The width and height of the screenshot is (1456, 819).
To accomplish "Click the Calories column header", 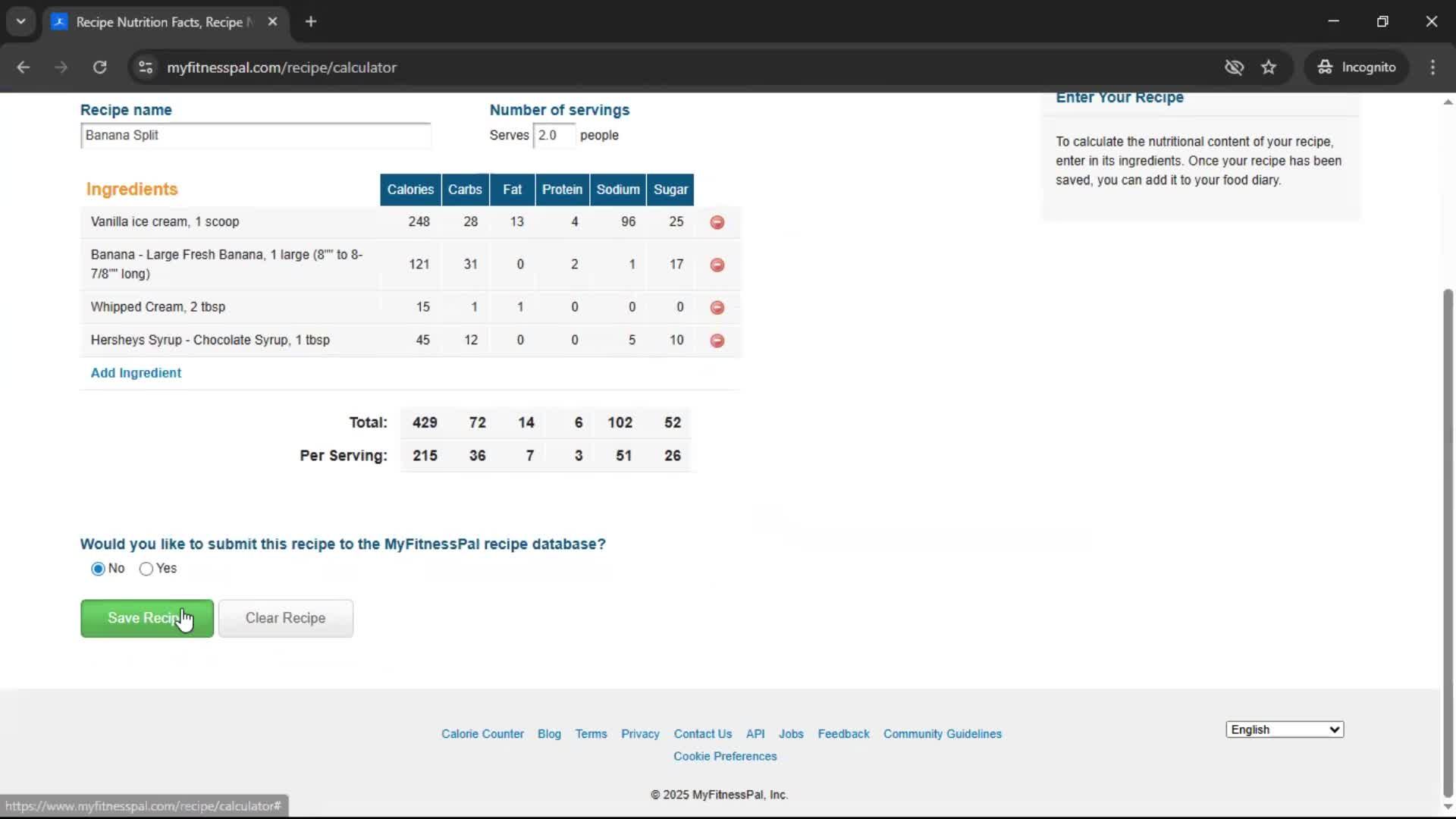I will coord(410,190).
